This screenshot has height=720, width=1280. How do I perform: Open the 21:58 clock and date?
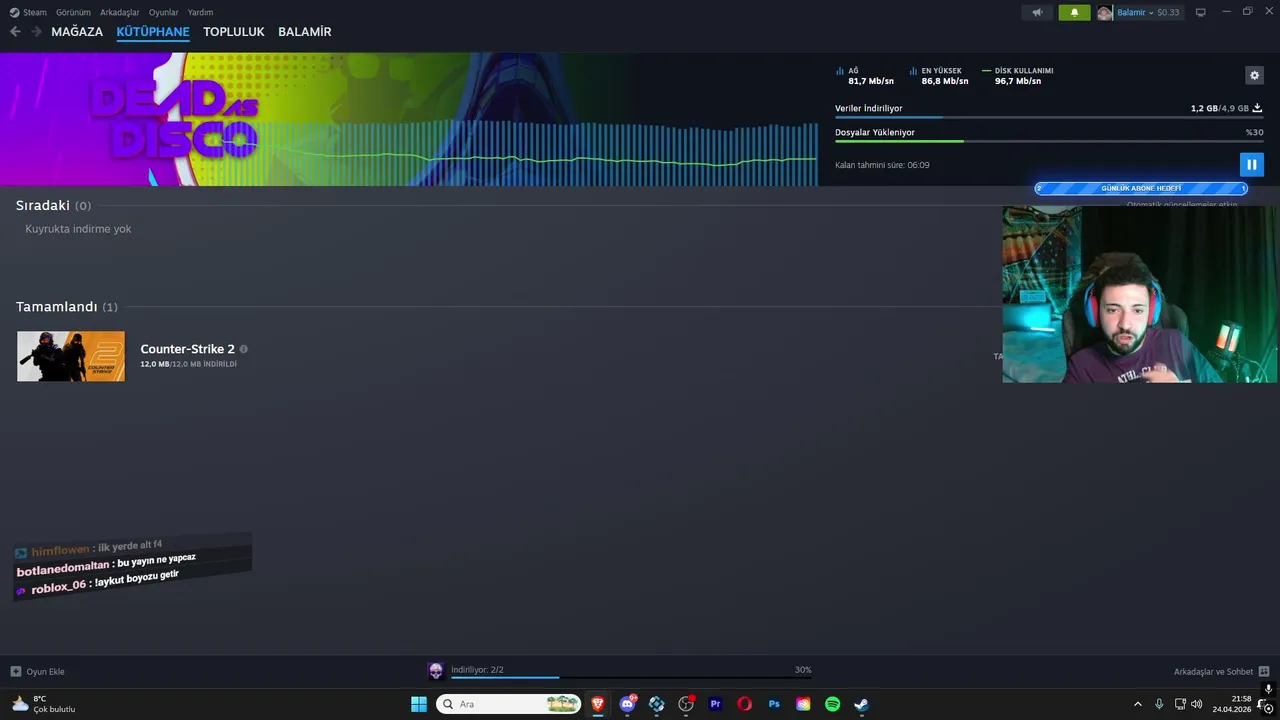(1232, 704)
